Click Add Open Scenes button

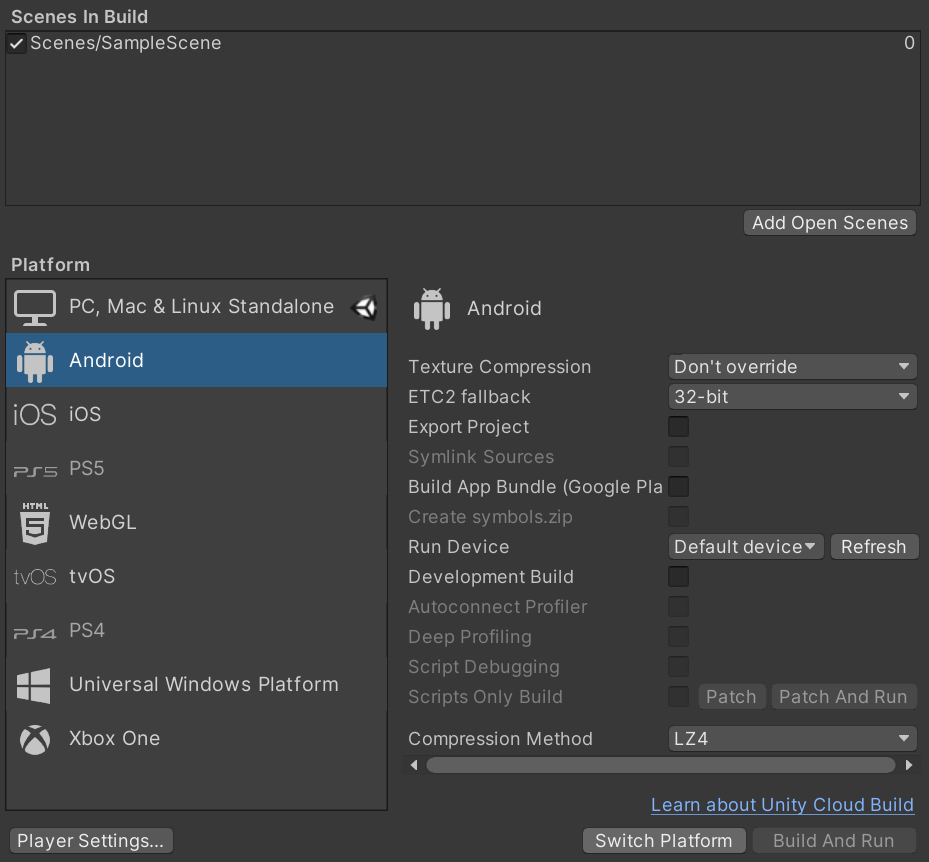pos(829,223)
